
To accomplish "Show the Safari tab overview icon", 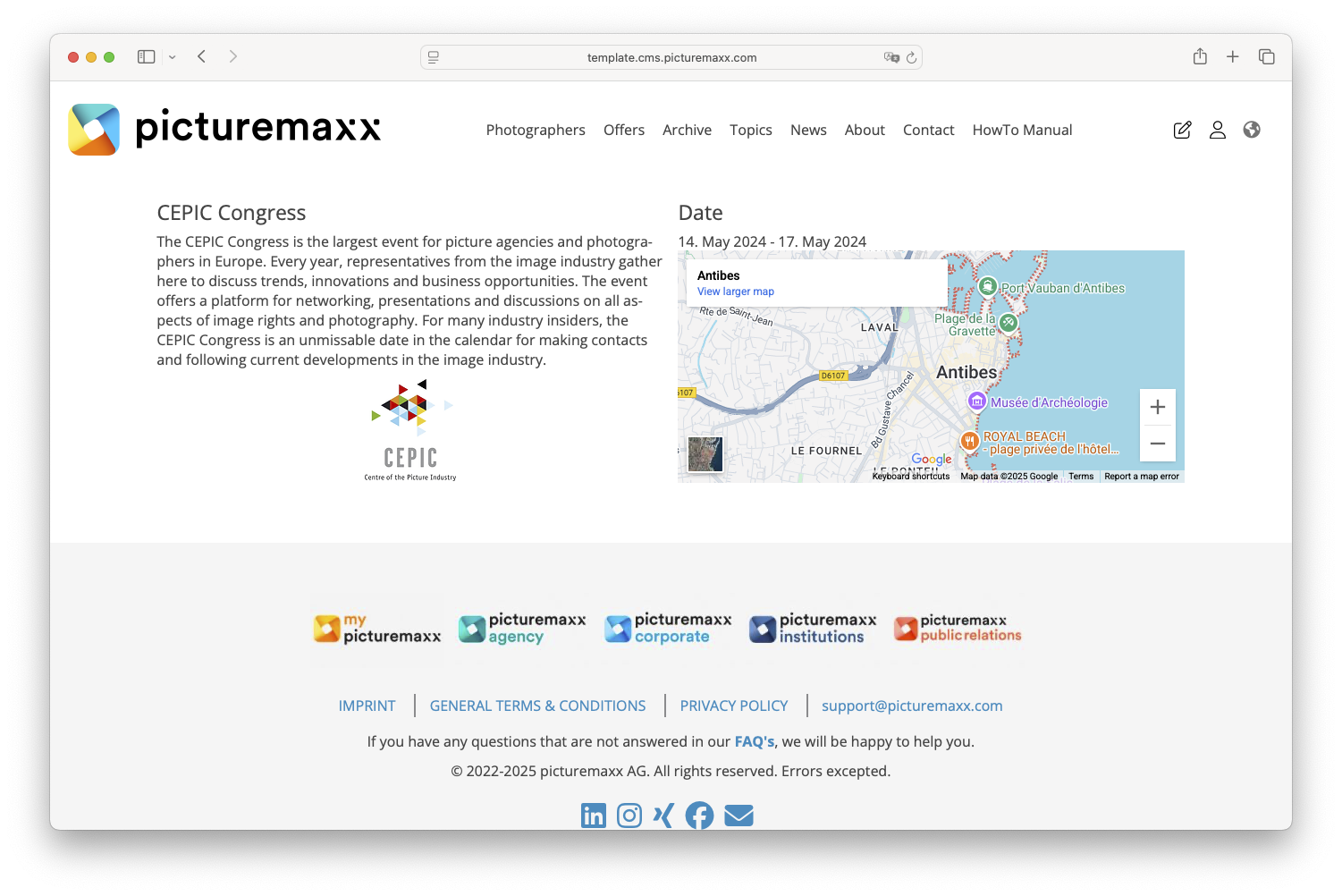I will coord(1267,56).
